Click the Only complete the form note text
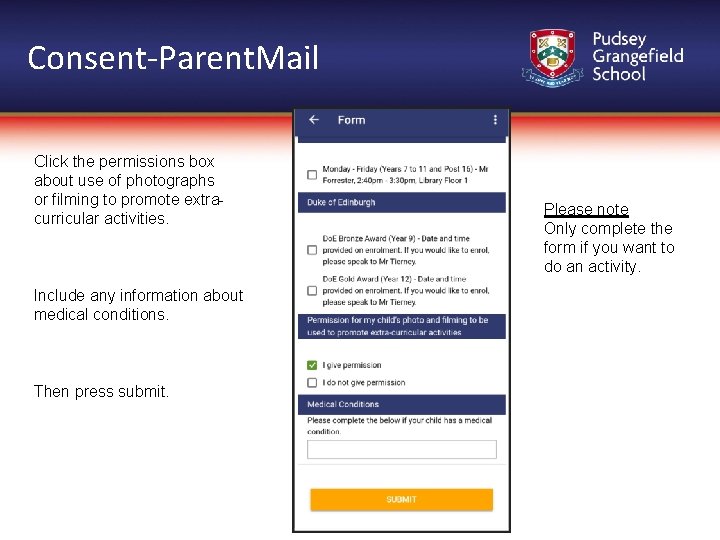 (x=608, y=248)
